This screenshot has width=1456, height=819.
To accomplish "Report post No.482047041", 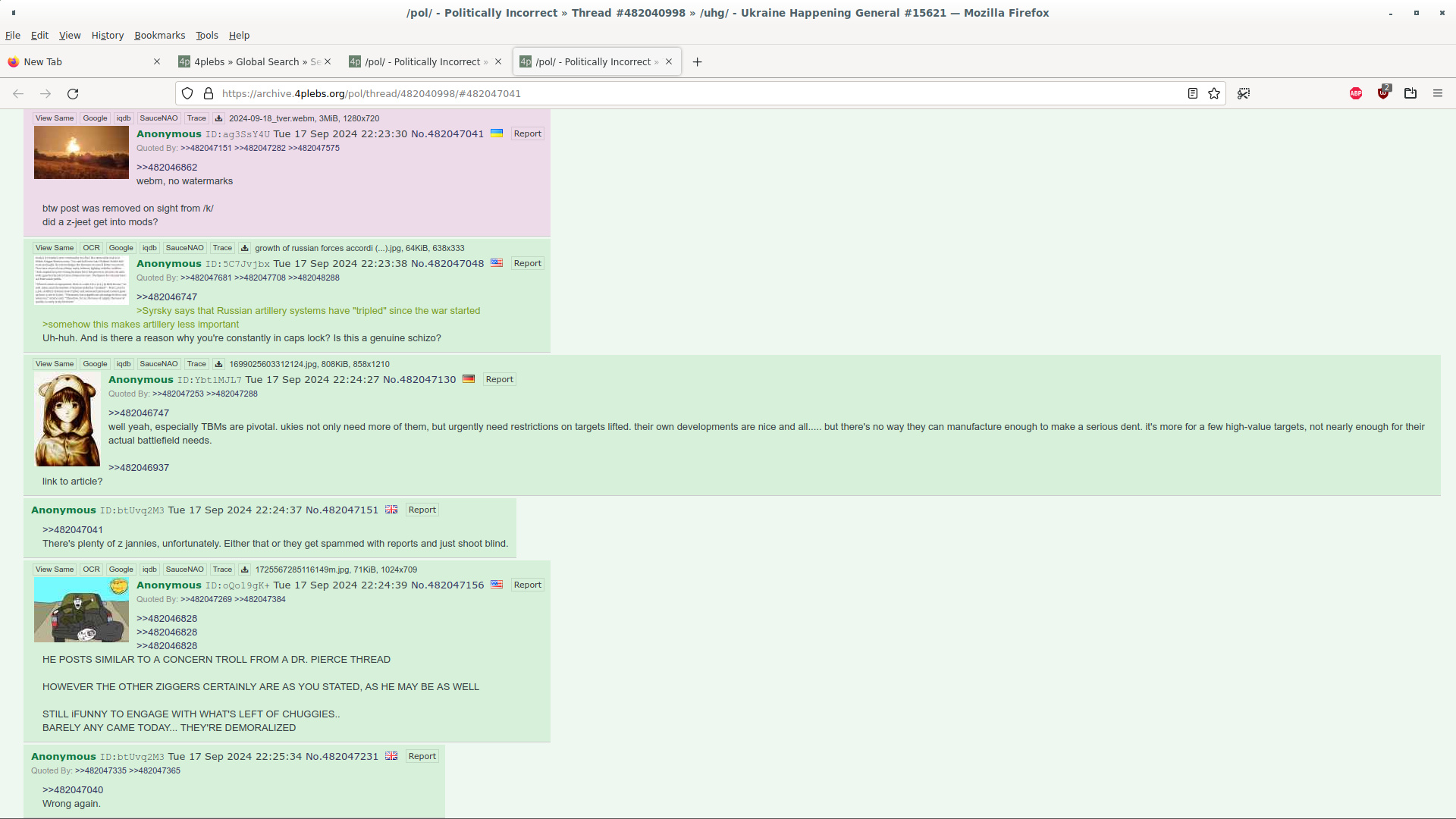I will point(527,134).
